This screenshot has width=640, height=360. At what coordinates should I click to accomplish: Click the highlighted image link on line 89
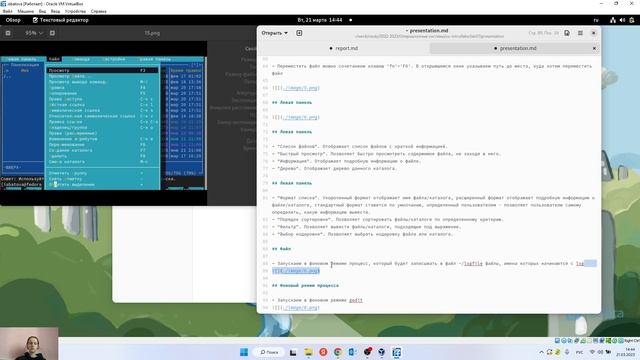click(x=296, y=271)
